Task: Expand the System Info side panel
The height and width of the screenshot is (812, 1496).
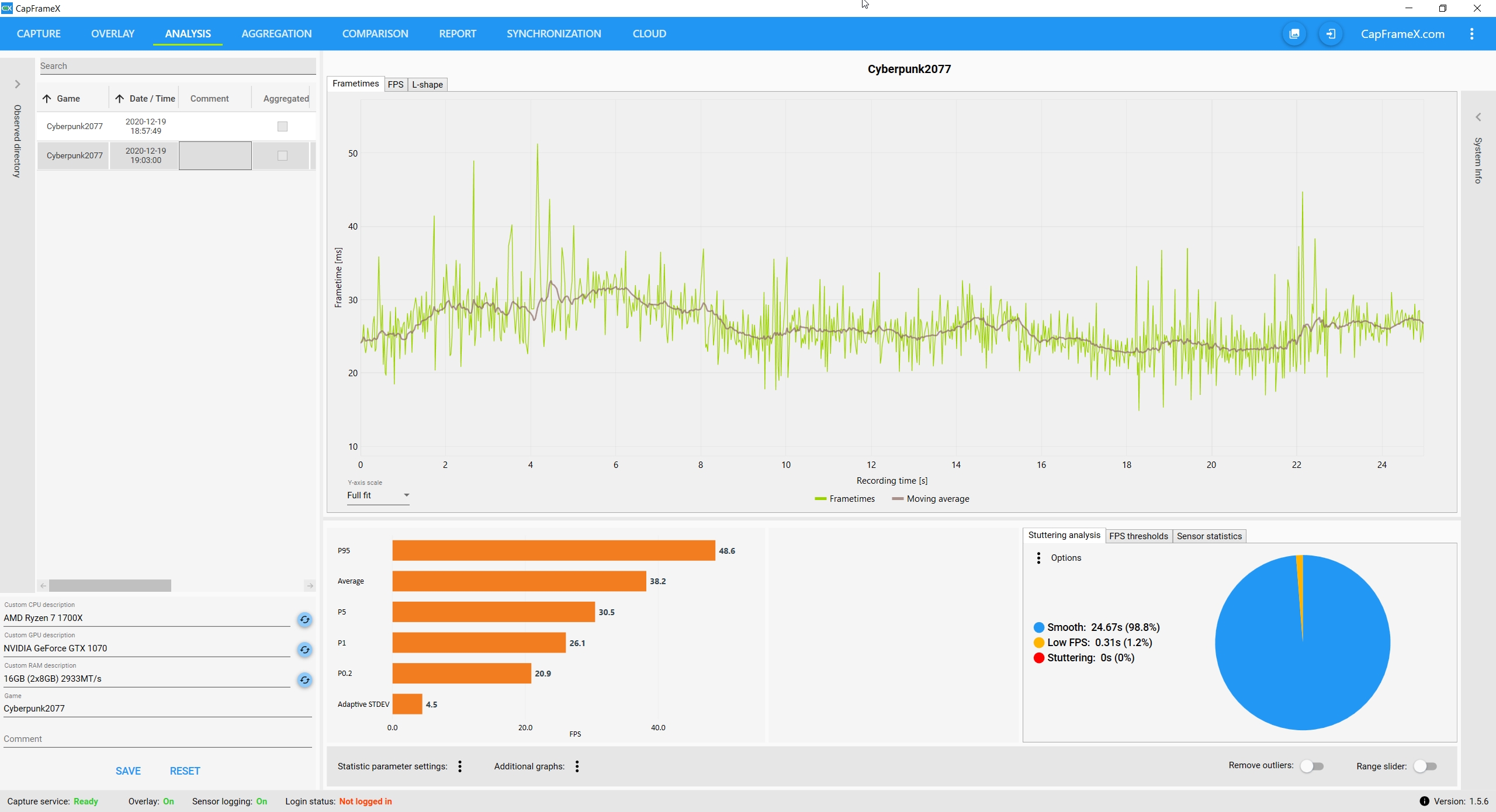Action: [1478, 117]
